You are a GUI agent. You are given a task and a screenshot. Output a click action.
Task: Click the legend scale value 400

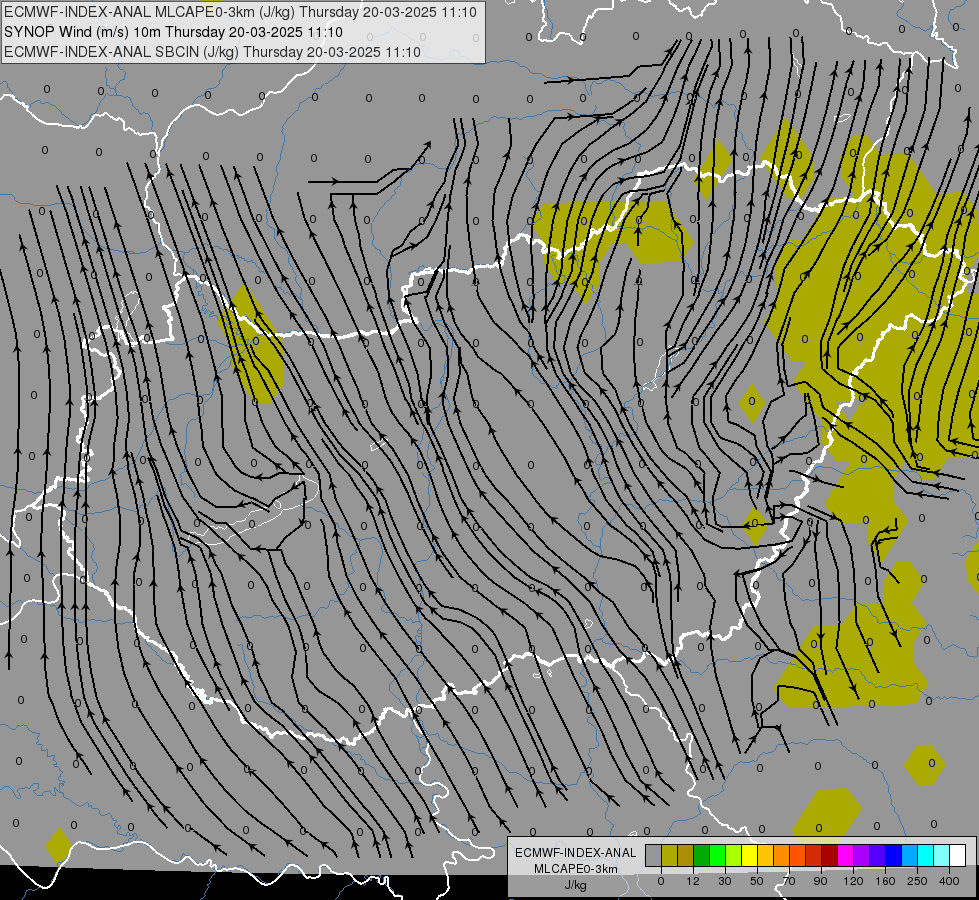coord(949,881)
